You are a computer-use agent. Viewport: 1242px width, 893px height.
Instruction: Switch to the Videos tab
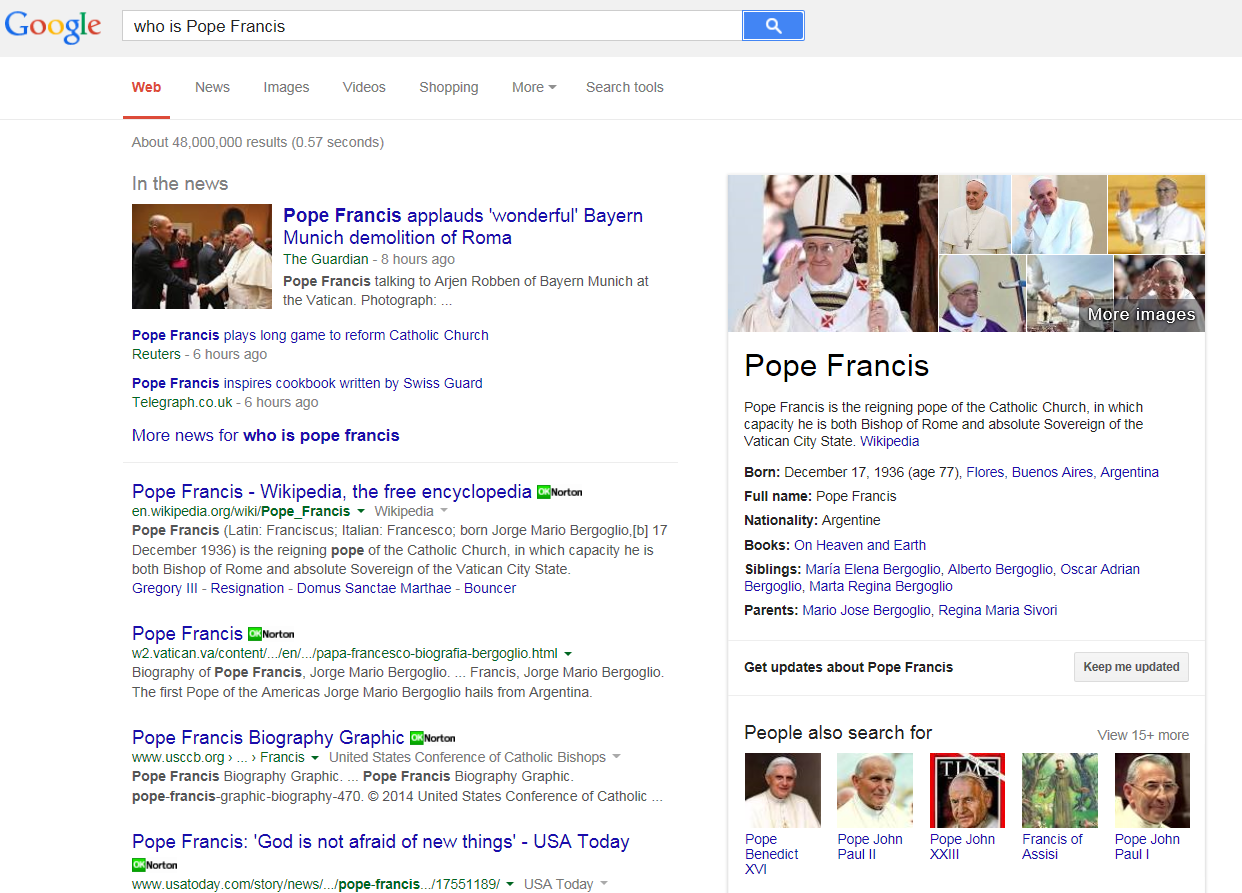tap(364, 87)
